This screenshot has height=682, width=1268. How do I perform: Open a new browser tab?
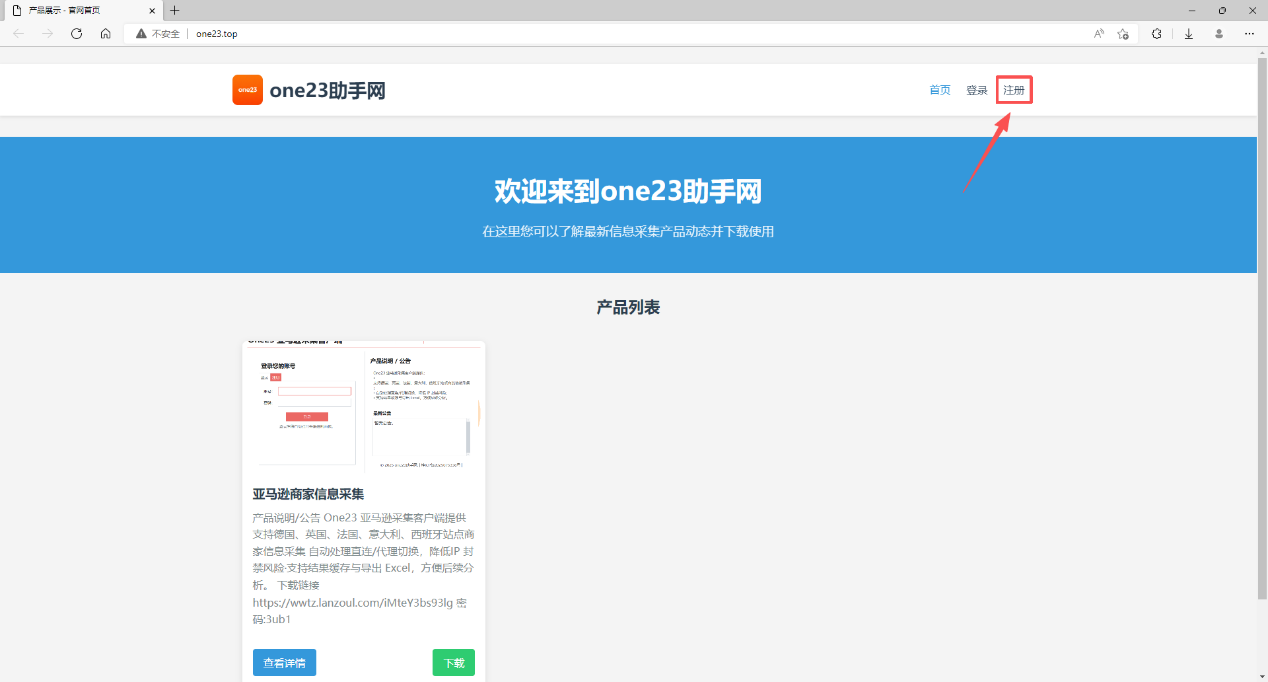pyautogui.click(x=175, y=10)
